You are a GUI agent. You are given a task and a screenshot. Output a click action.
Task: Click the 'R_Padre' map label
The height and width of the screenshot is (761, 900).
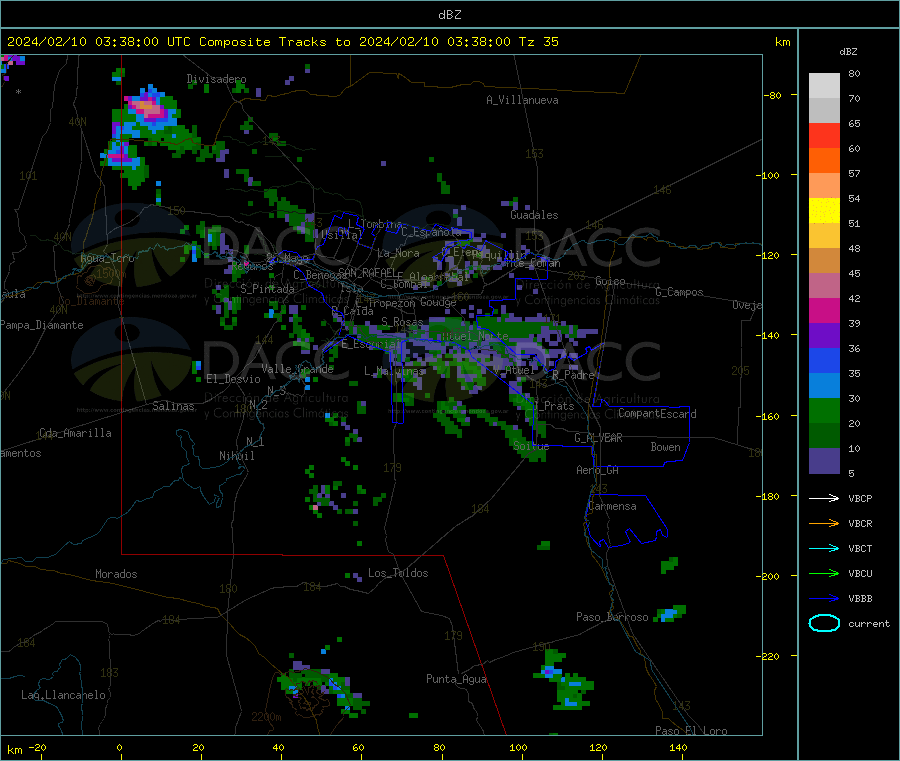(x=573, y=375)
